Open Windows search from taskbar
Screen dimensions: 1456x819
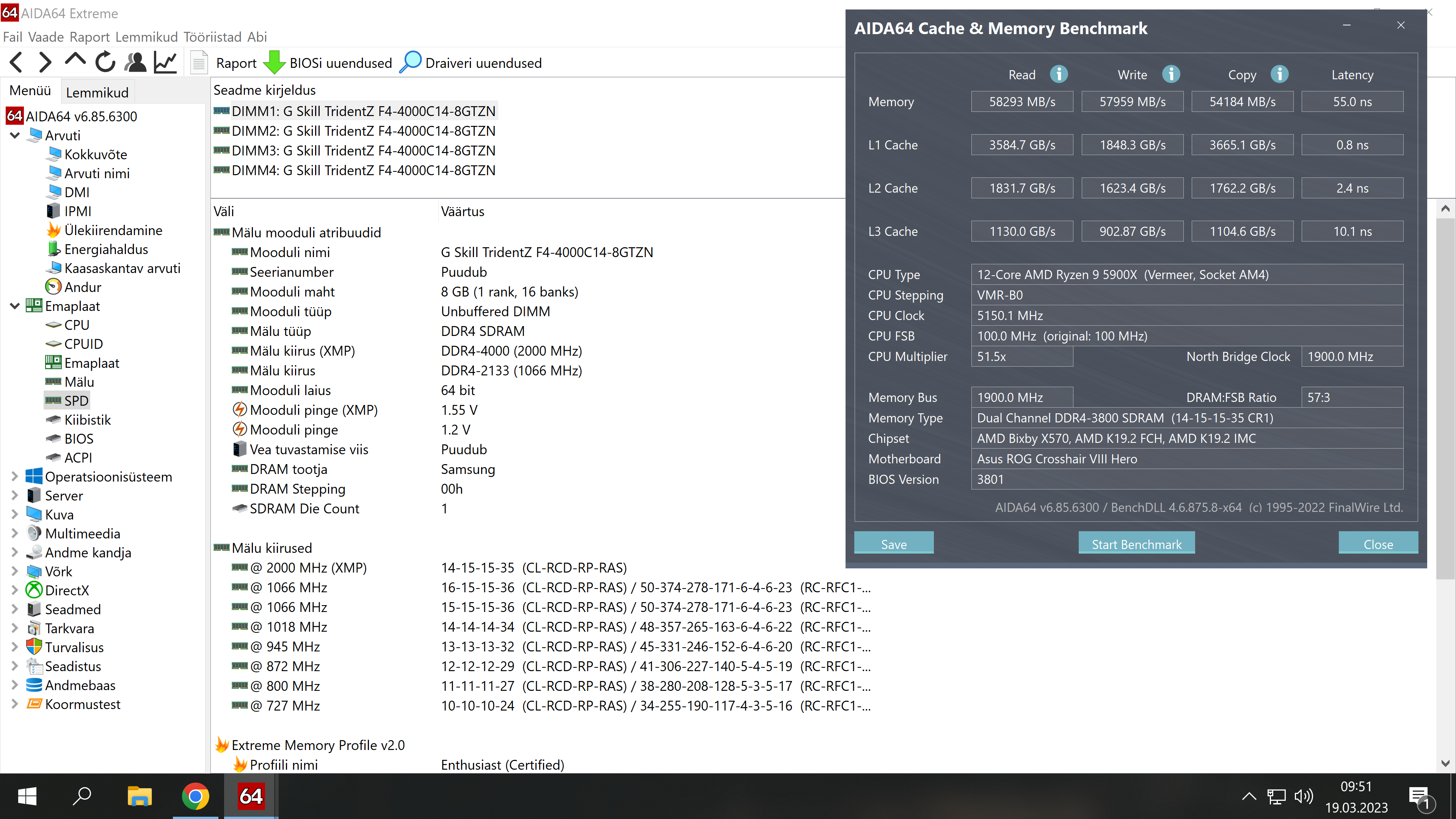click(83, 796)
